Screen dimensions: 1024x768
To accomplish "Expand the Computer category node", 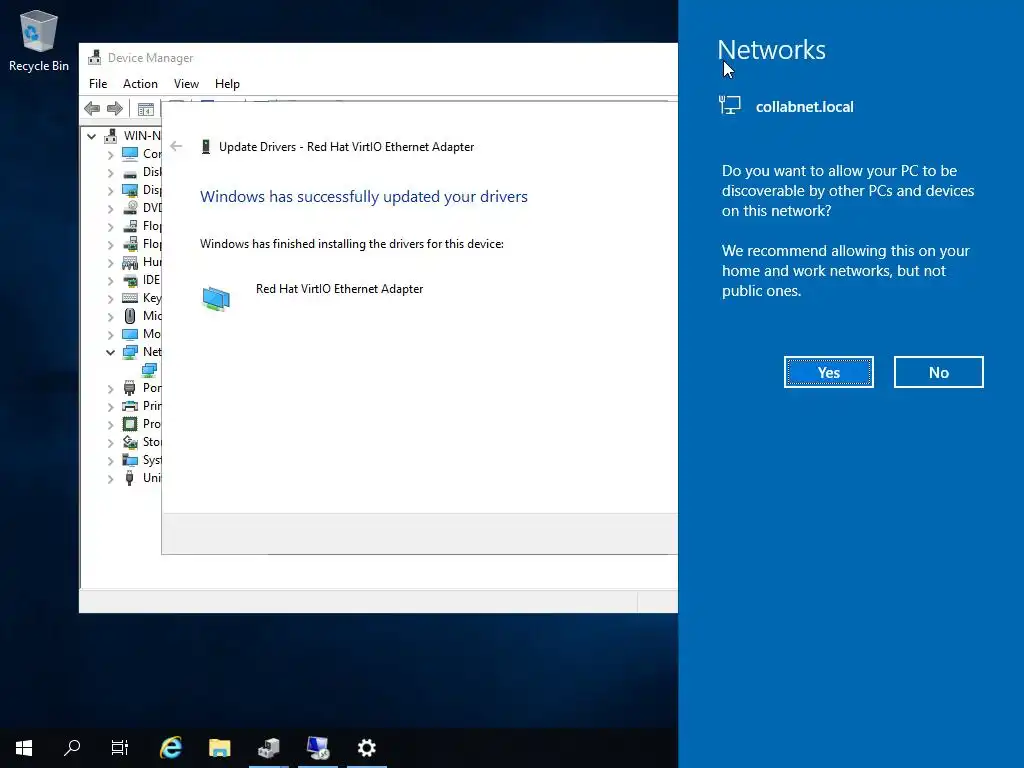I will point(110,154).
